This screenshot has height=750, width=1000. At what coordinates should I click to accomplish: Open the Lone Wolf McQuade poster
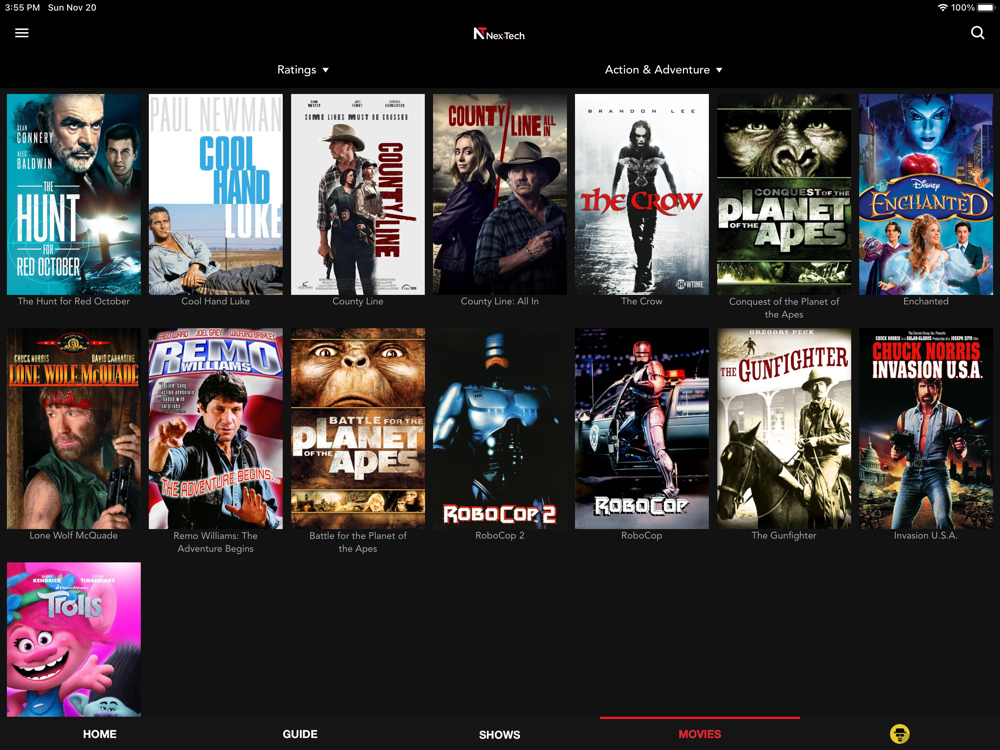pyautogui.click(x=74, y=429)
